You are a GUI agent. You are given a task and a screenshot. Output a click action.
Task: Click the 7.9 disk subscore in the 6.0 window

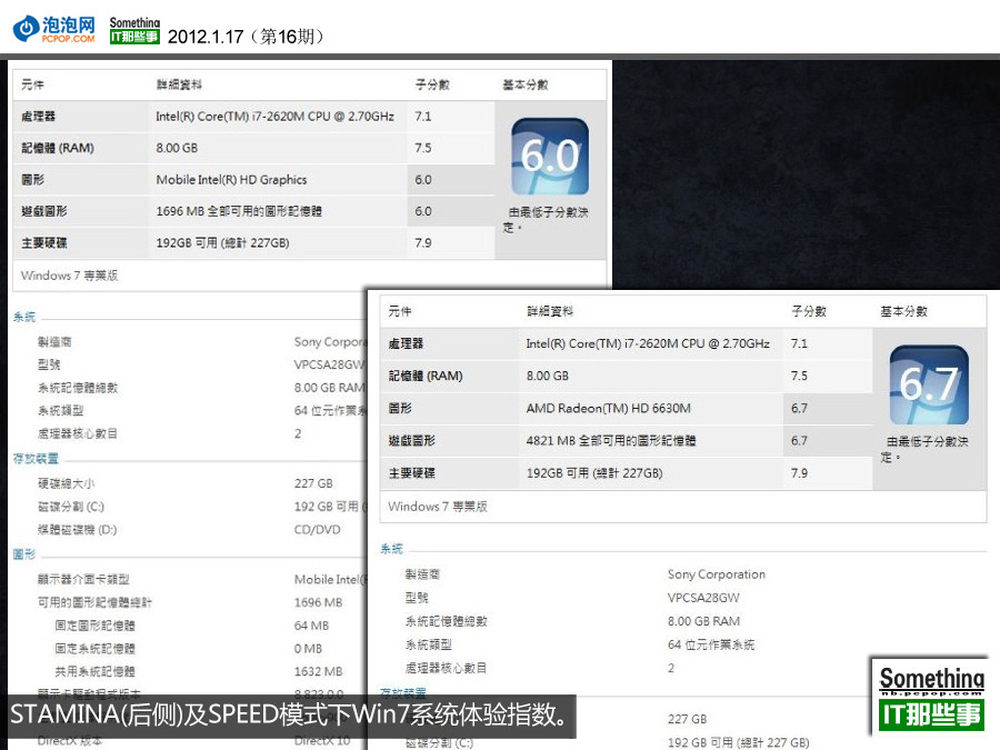[423, 243]
